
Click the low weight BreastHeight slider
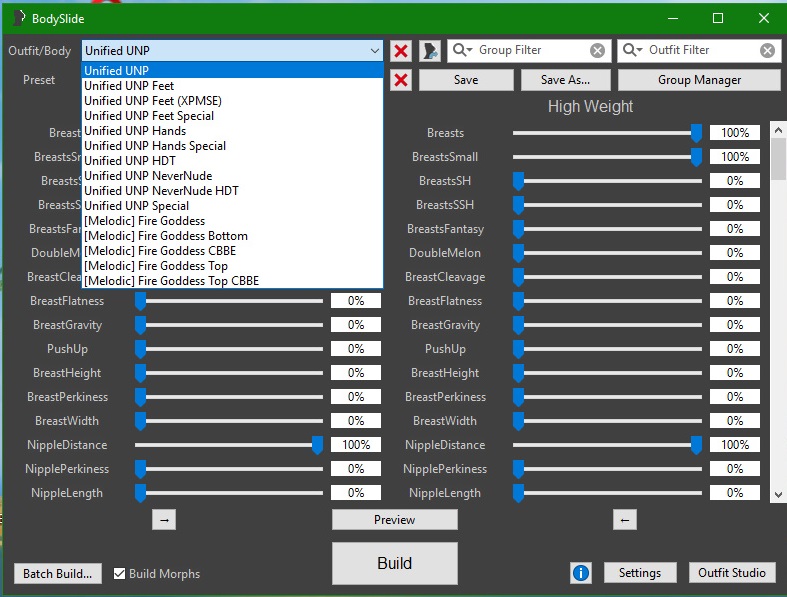click(x=229, y=373)
